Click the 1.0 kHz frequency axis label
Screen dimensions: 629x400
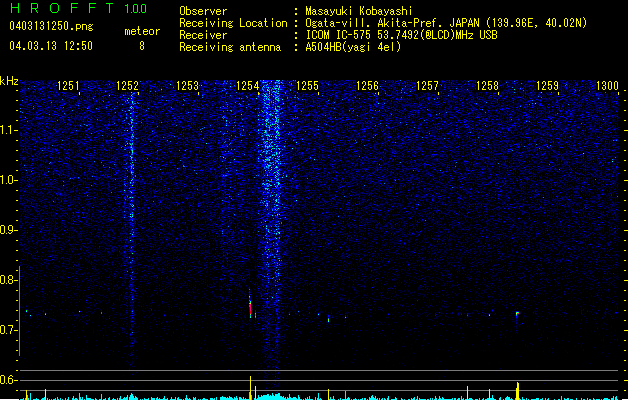click(x=8, y=180)
